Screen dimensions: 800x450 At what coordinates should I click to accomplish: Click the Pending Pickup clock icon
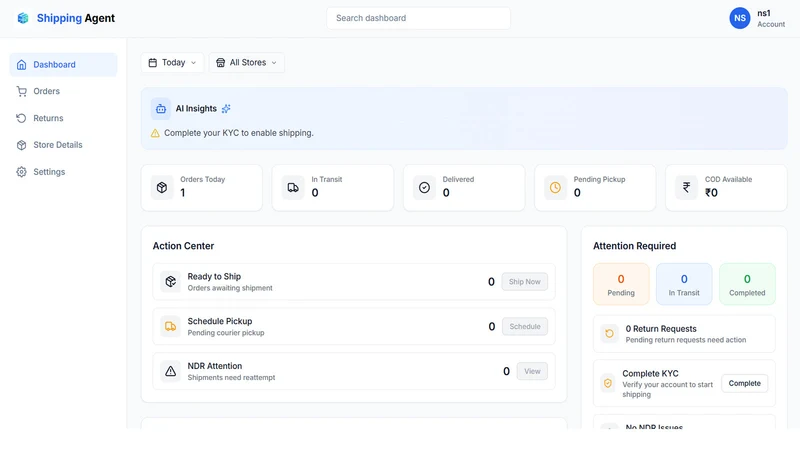[555, 188]
